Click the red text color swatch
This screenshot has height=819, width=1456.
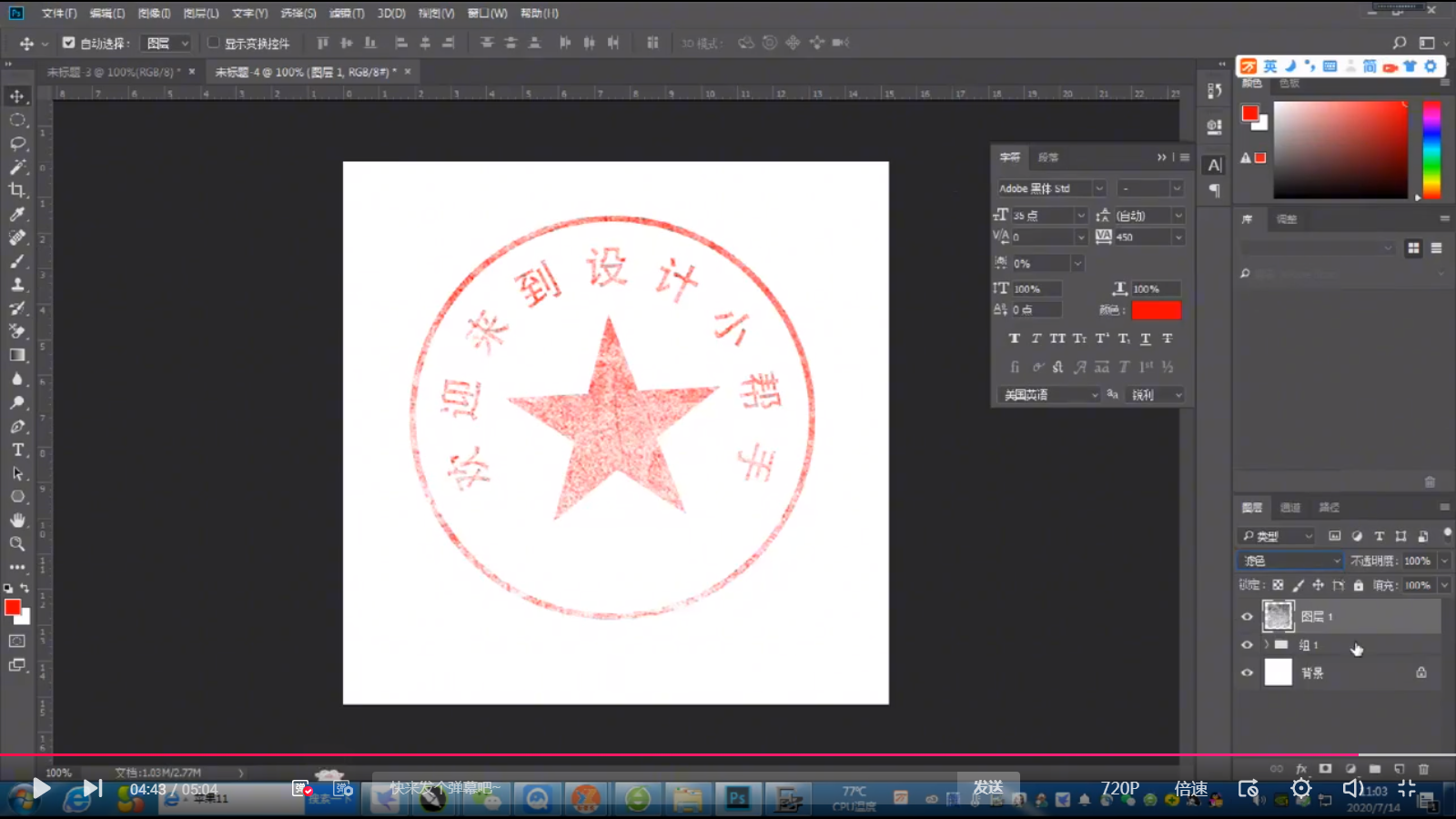1157,309
